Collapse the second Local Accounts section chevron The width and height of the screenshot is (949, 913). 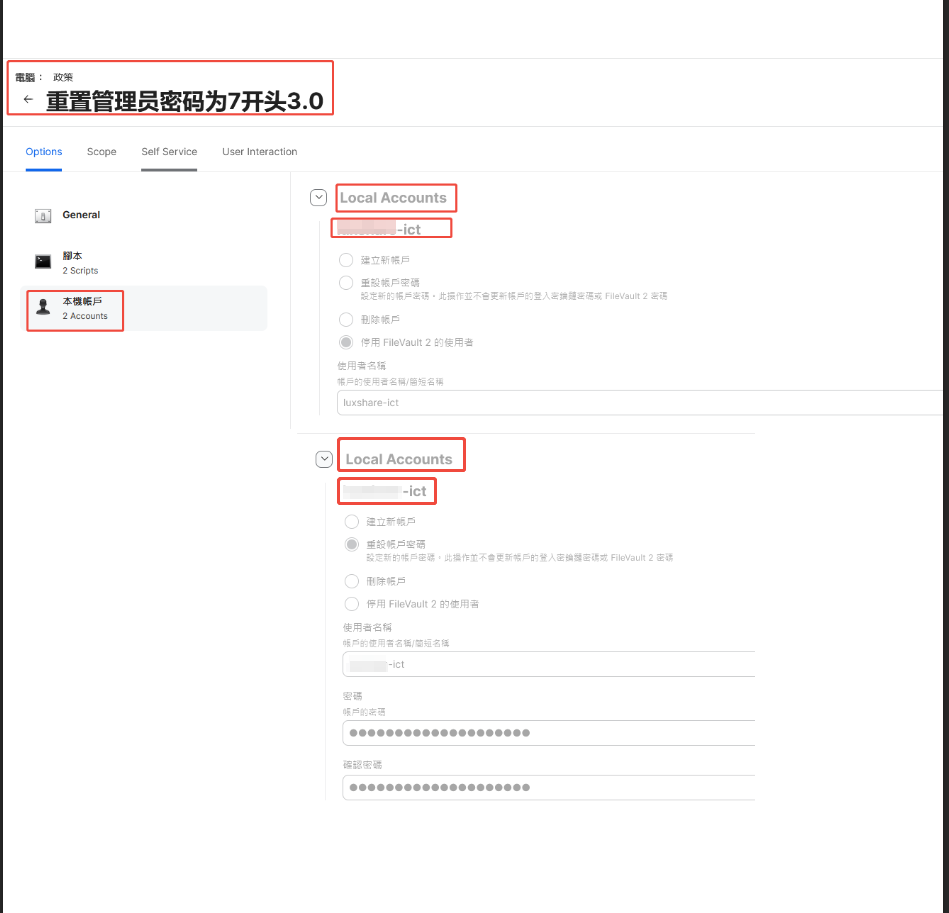(x=323, y=459)
